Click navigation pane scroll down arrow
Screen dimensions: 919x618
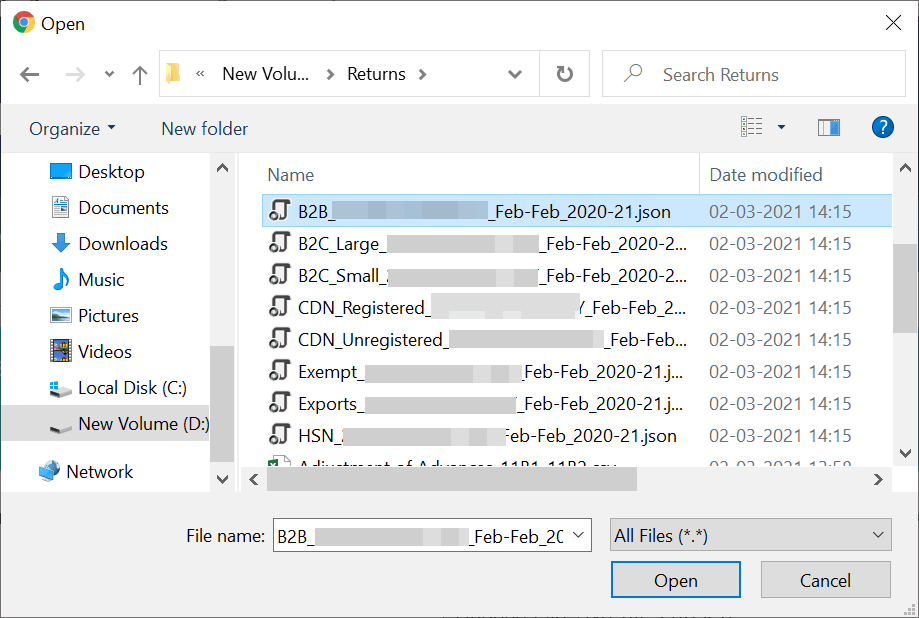[222, 479]
